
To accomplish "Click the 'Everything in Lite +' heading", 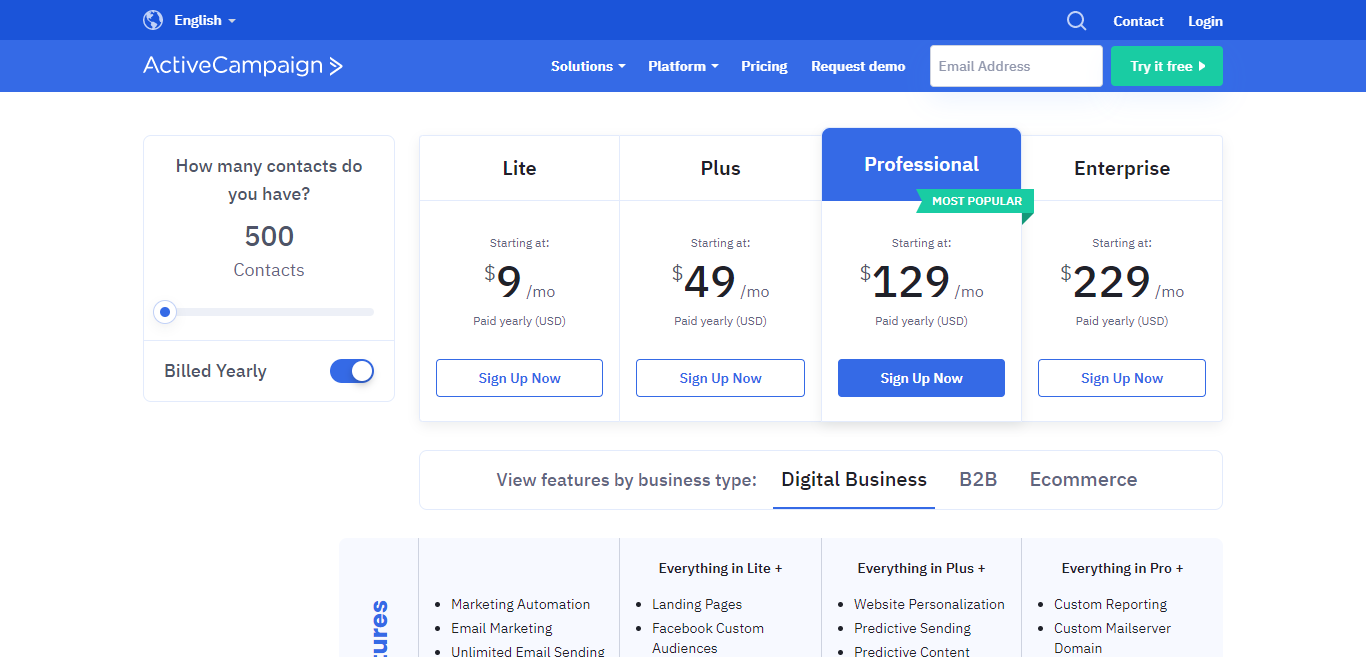I will pos(720,568).
